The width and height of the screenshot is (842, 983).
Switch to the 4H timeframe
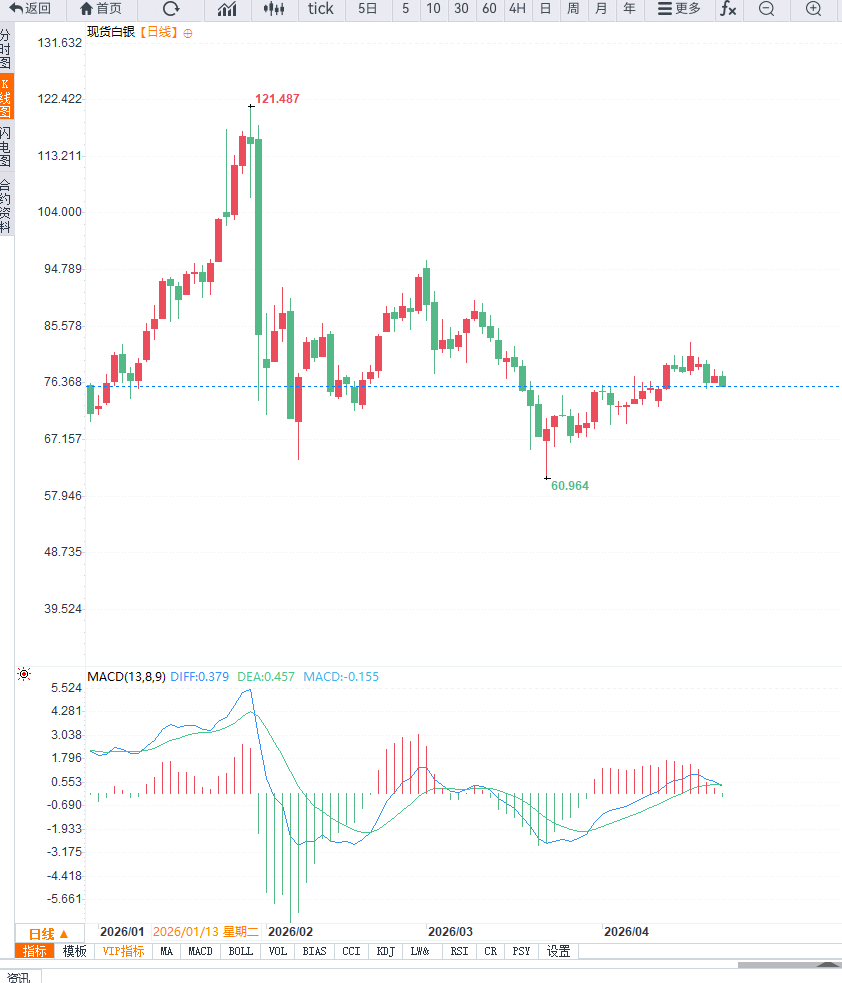click(517, 9)
